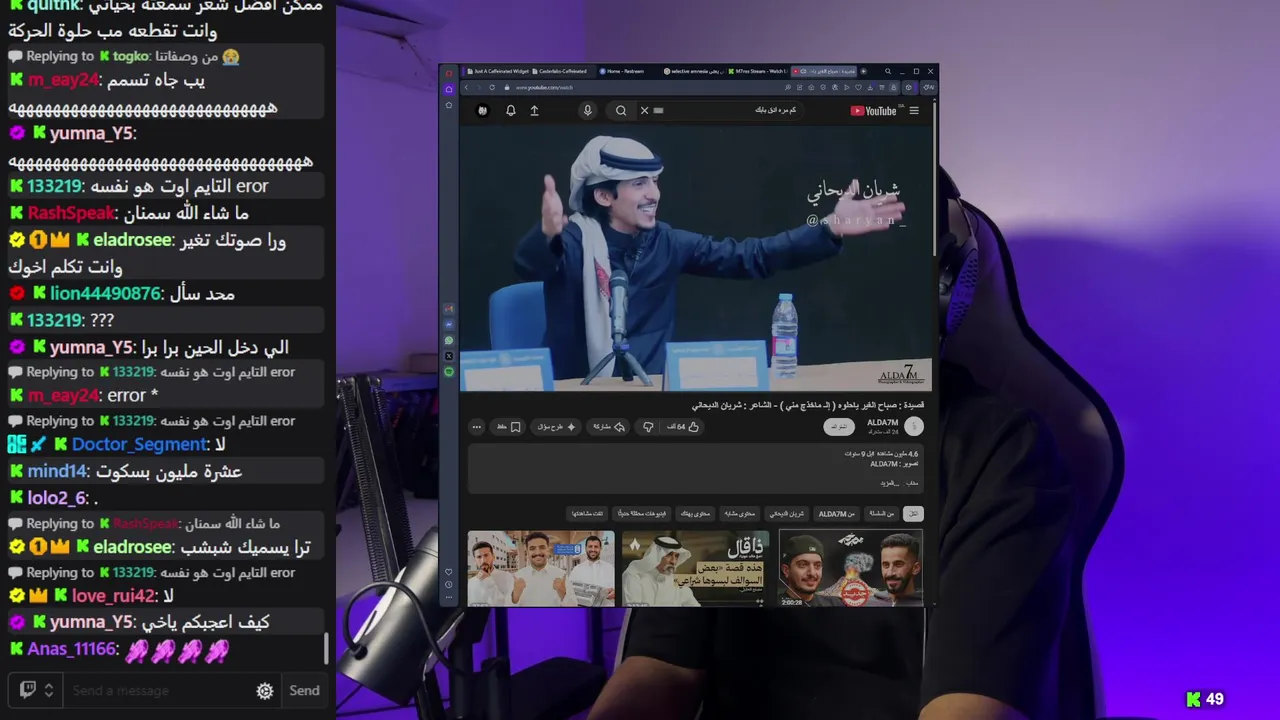The height and width of the screenshot is (720, 1280).
Task: Open the YouTube hamburger menu
Action: tap(914, 110)
